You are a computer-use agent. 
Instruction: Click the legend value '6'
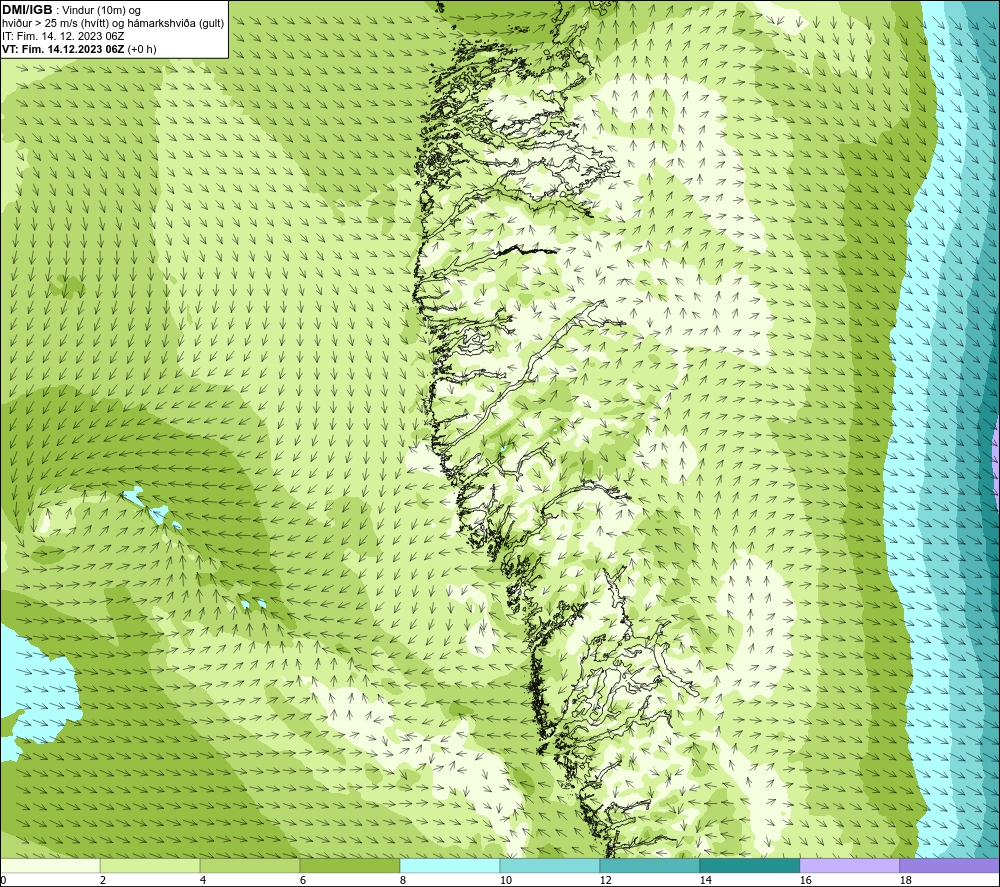[x=303, y=880]
